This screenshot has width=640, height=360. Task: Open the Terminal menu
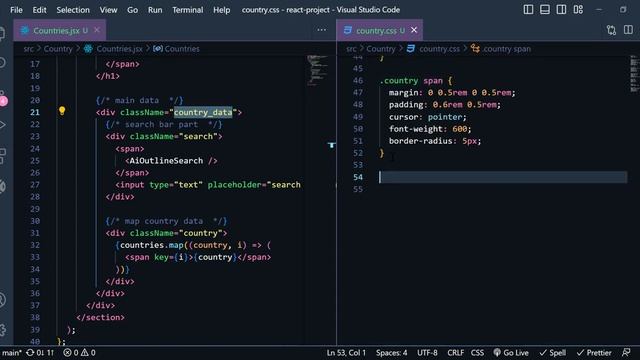click(x=188, y=10)
